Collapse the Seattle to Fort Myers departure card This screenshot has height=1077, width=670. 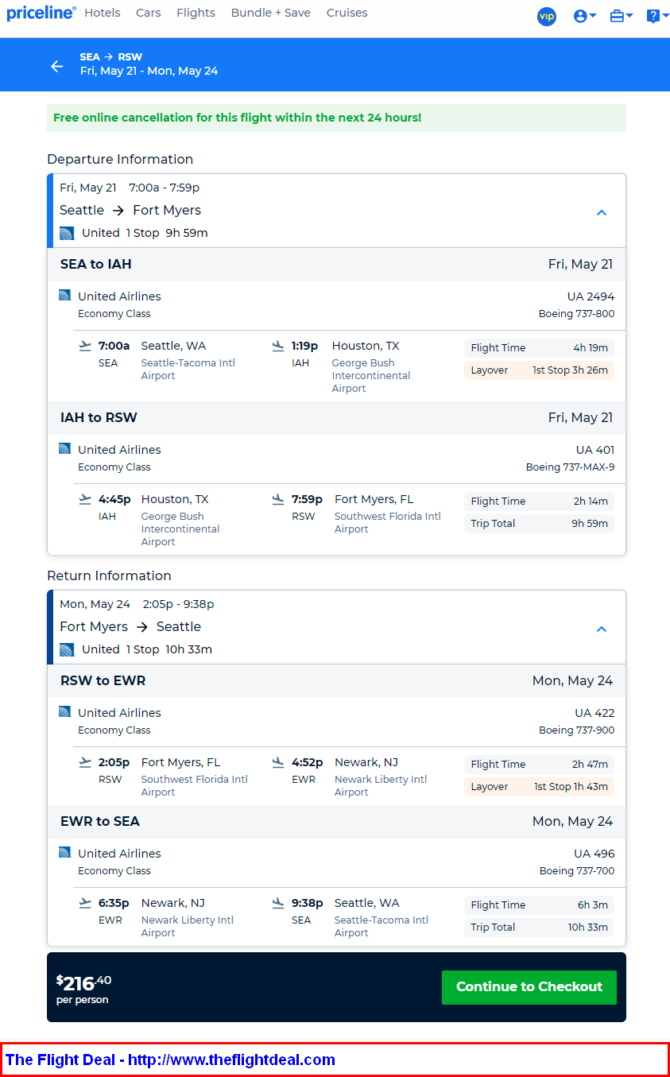[x=601, y=212]
